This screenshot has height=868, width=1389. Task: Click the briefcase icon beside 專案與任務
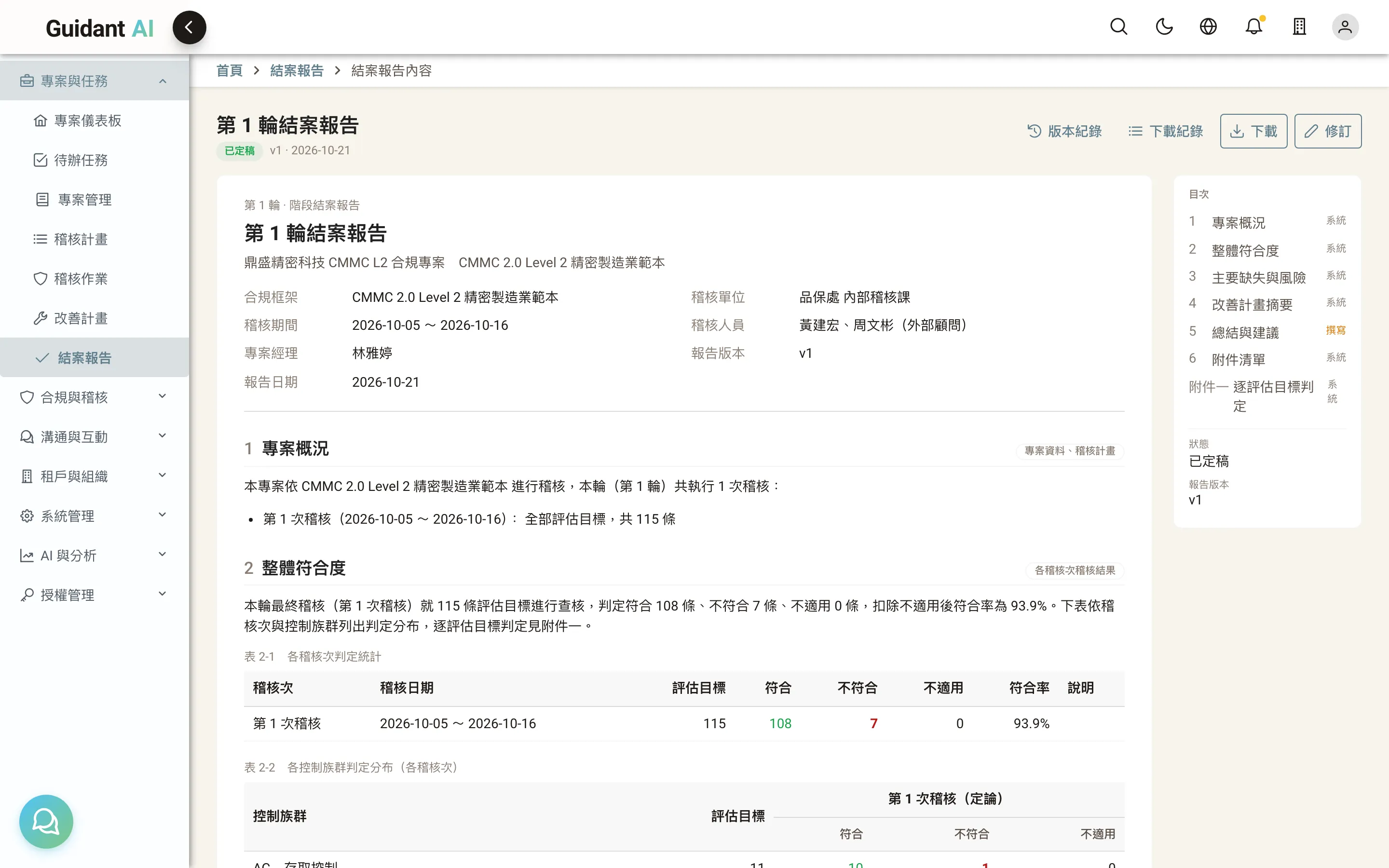[x=27, y=81]
